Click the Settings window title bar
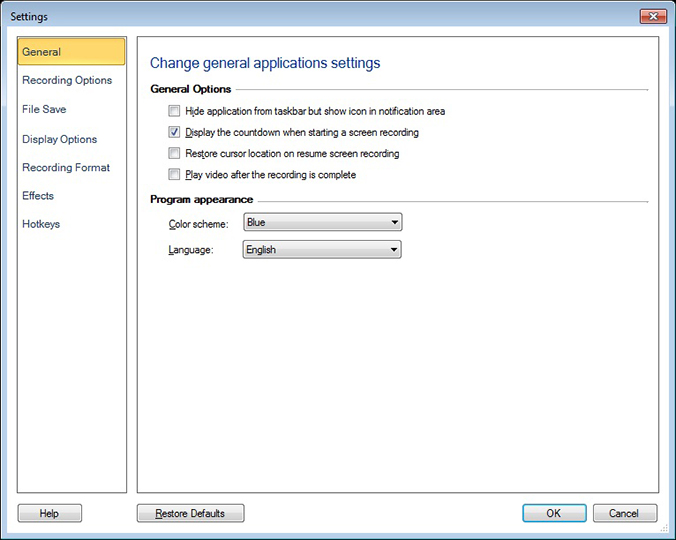The image size is (676, 540). (300, 16)
